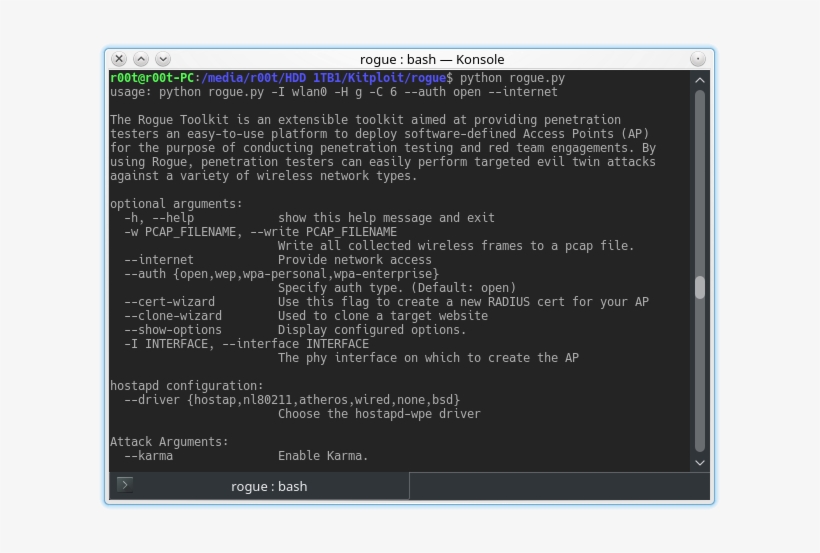Click the '--internet' option text
Image resolution: width=820 pixels, height=553 pixels.
click(159, 260)
